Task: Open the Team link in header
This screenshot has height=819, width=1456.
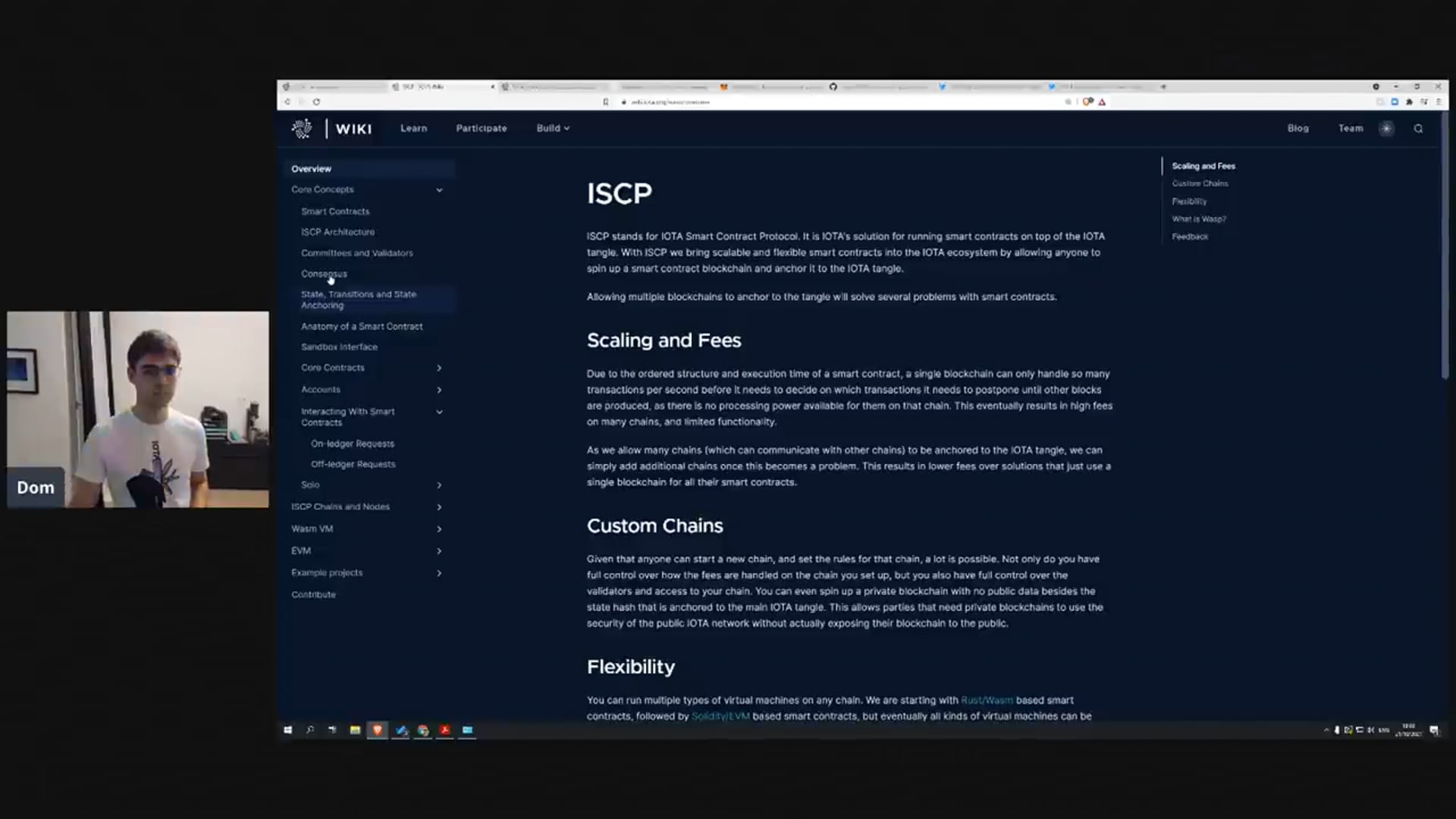Action: tap(1350, 128)
